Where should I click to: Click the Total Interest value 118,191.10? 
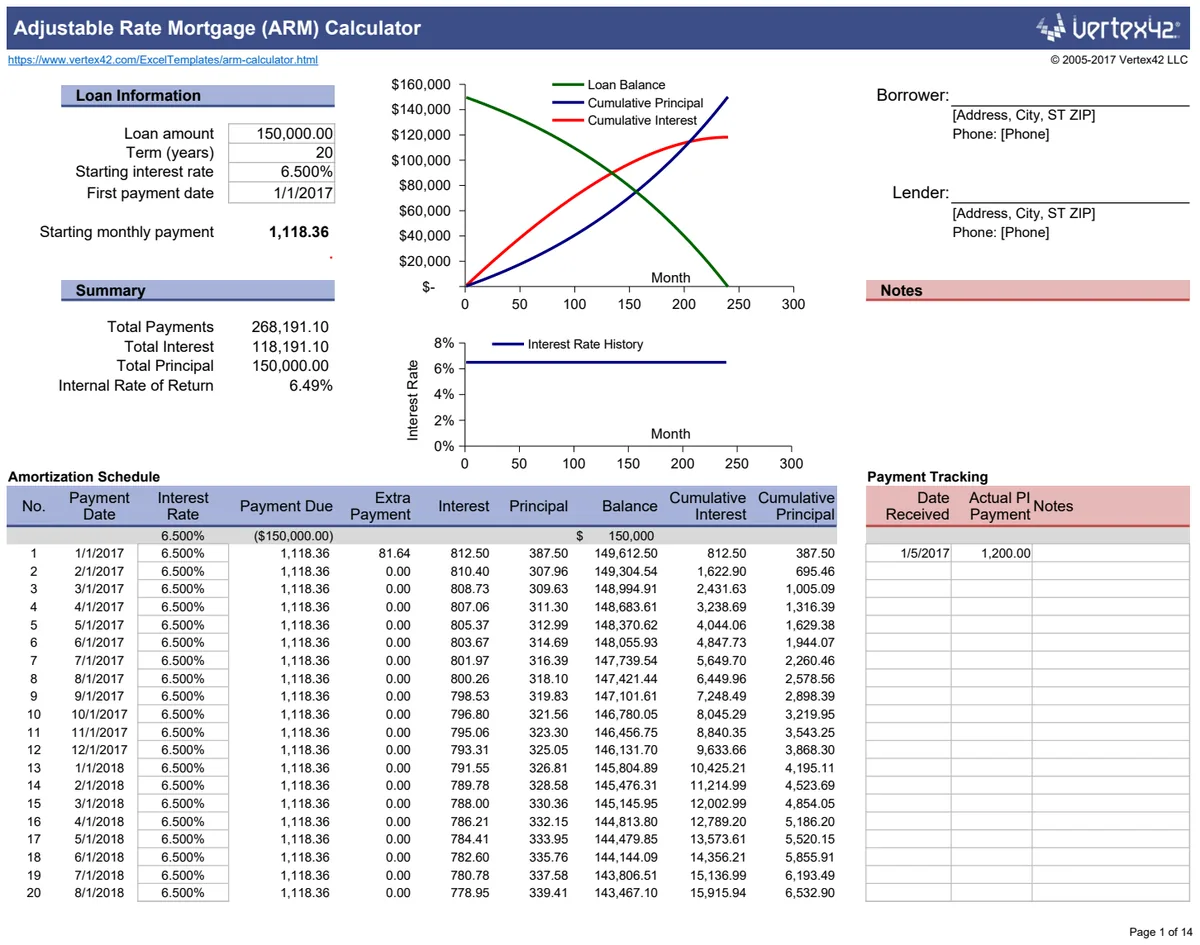pos(290,347)
